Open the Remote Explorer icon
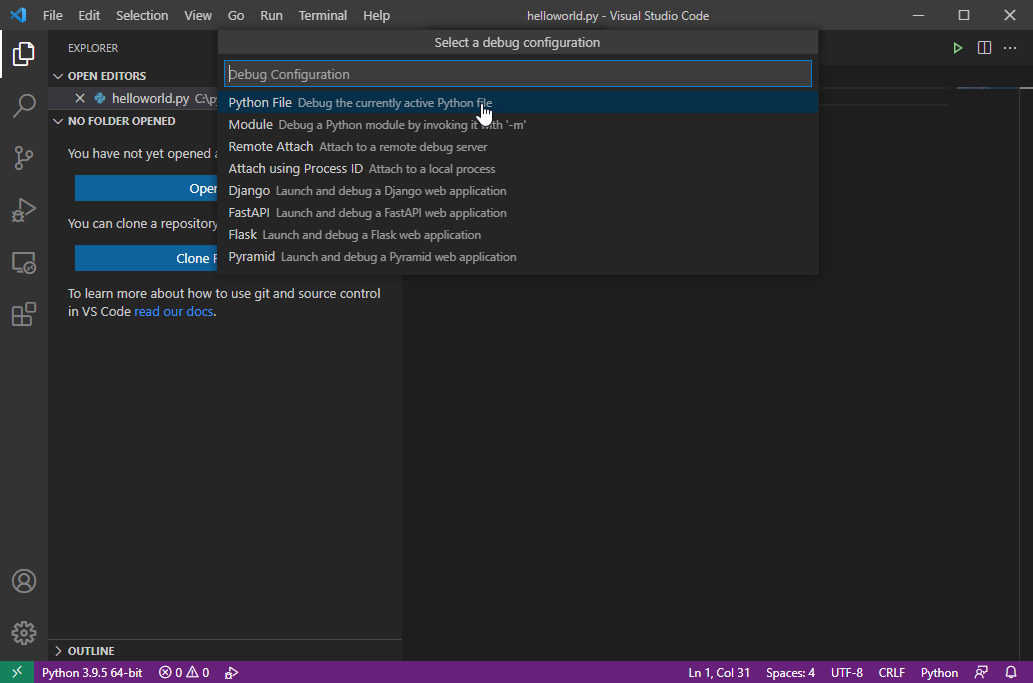This screenshot has height=683, width=1033. pos(24,262)
